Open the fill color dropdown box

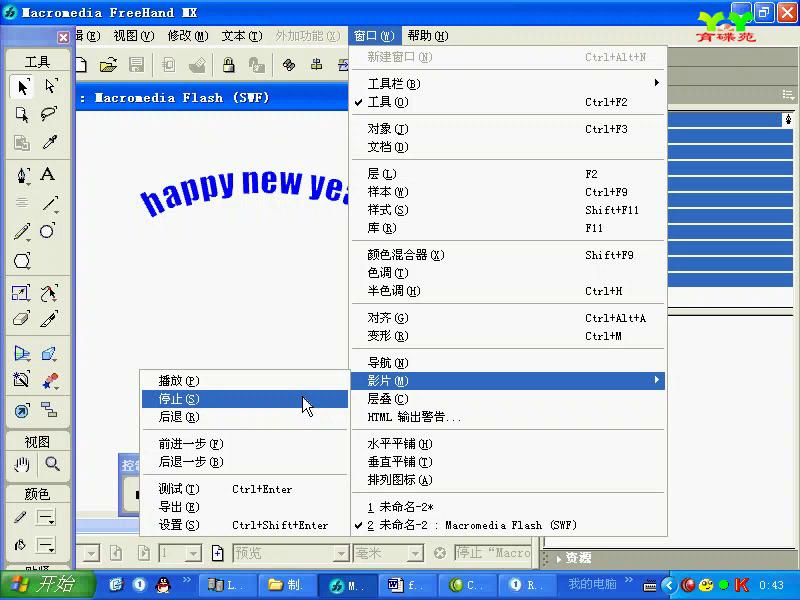point(46,546)
